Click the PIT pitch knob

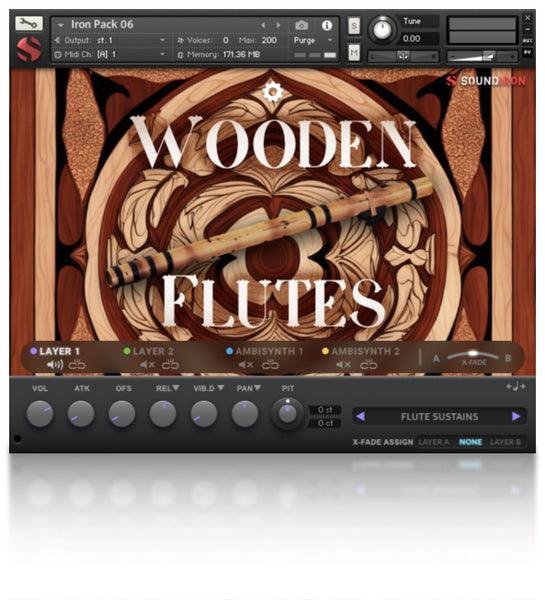tap(287, 413)
